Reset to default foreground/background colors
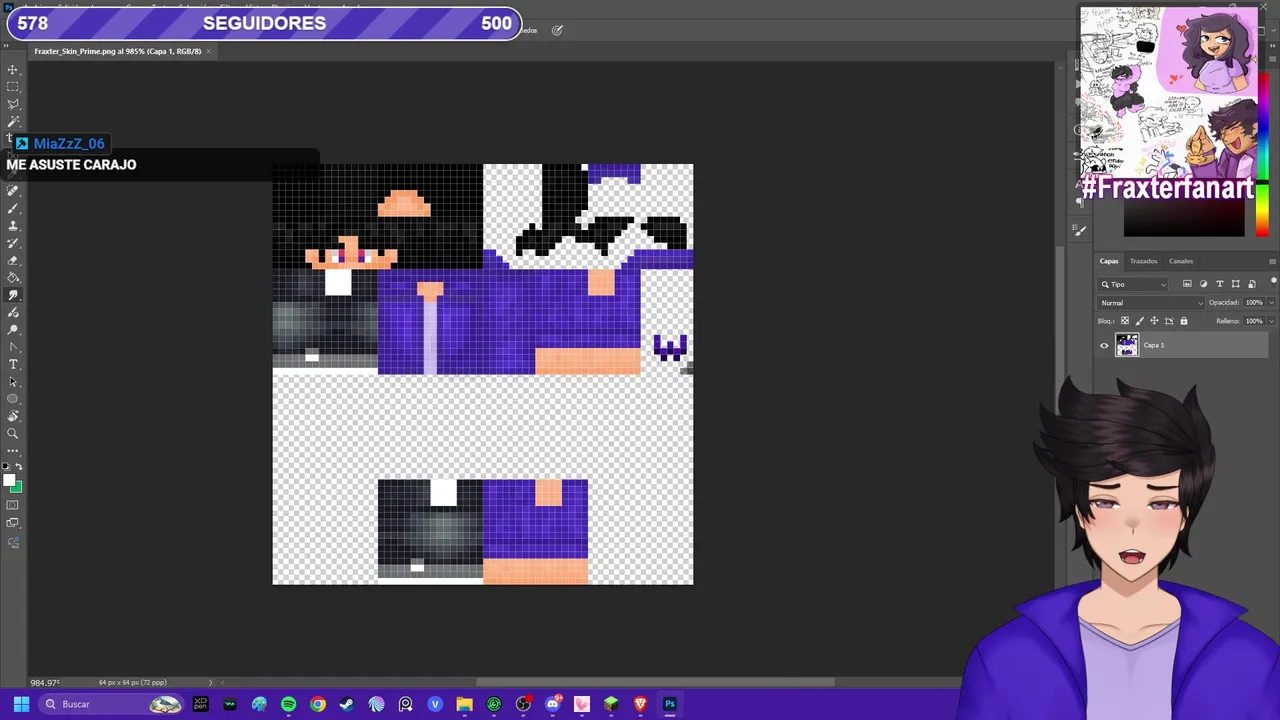 point(7,467)
